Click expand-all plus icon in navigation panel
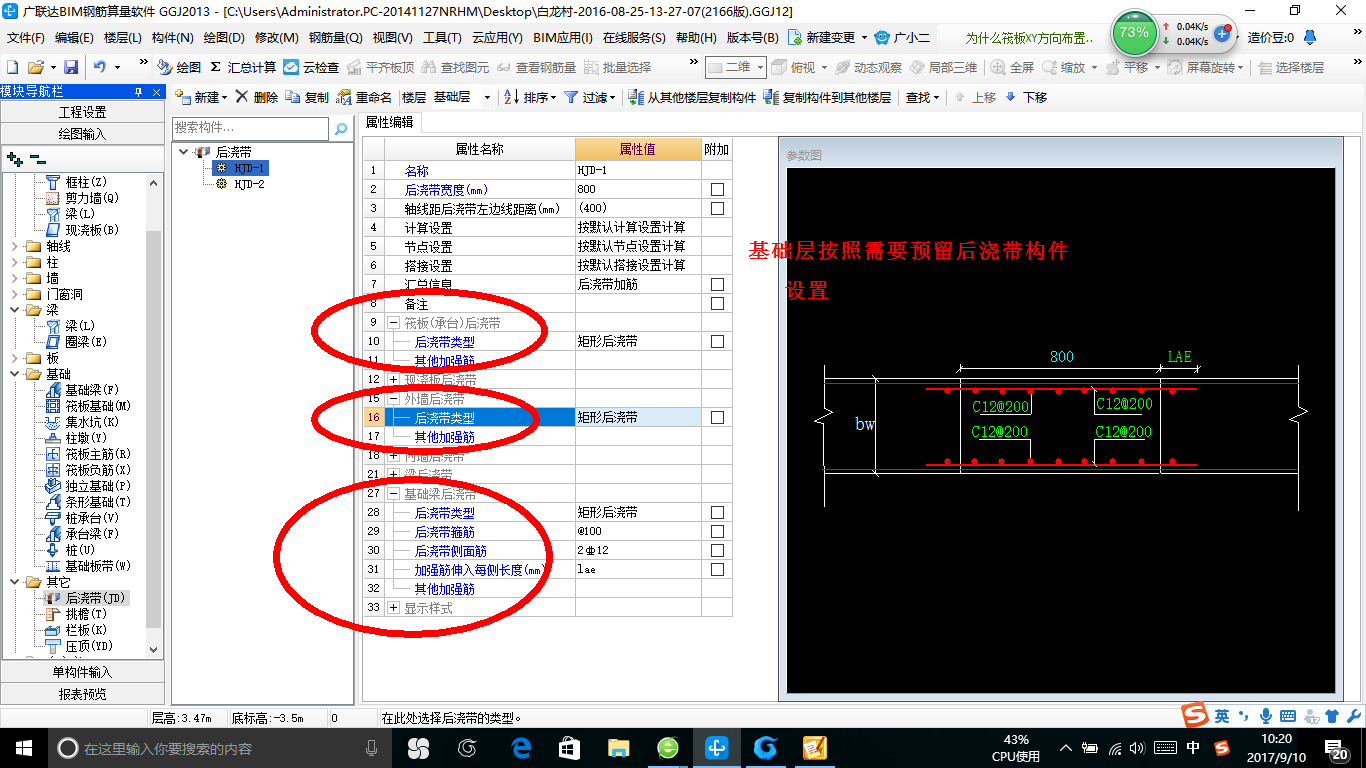The image size is (1366, 768). tap(15, 159)
